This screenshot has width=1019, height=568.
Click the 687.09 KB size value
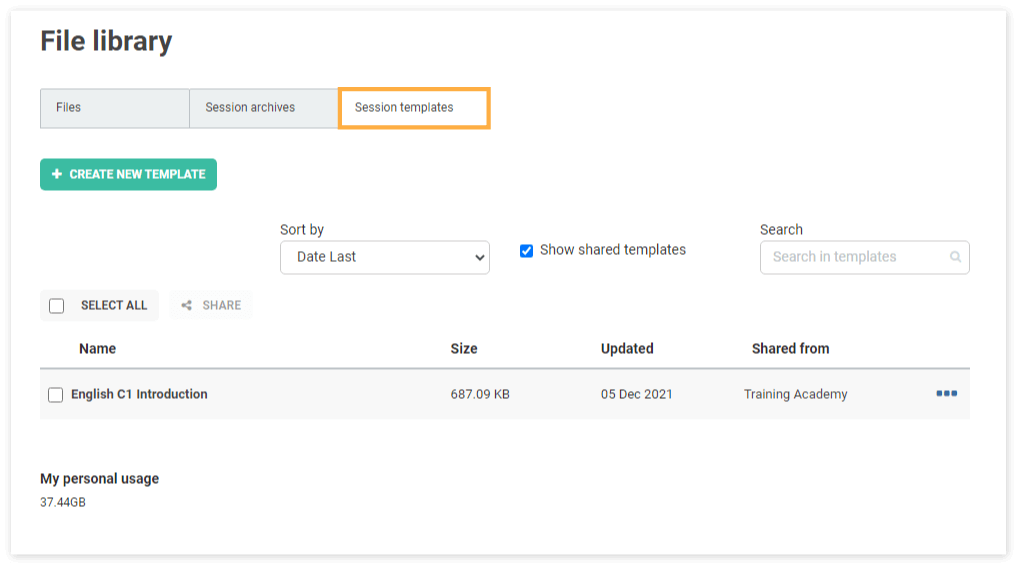point(480,394)
